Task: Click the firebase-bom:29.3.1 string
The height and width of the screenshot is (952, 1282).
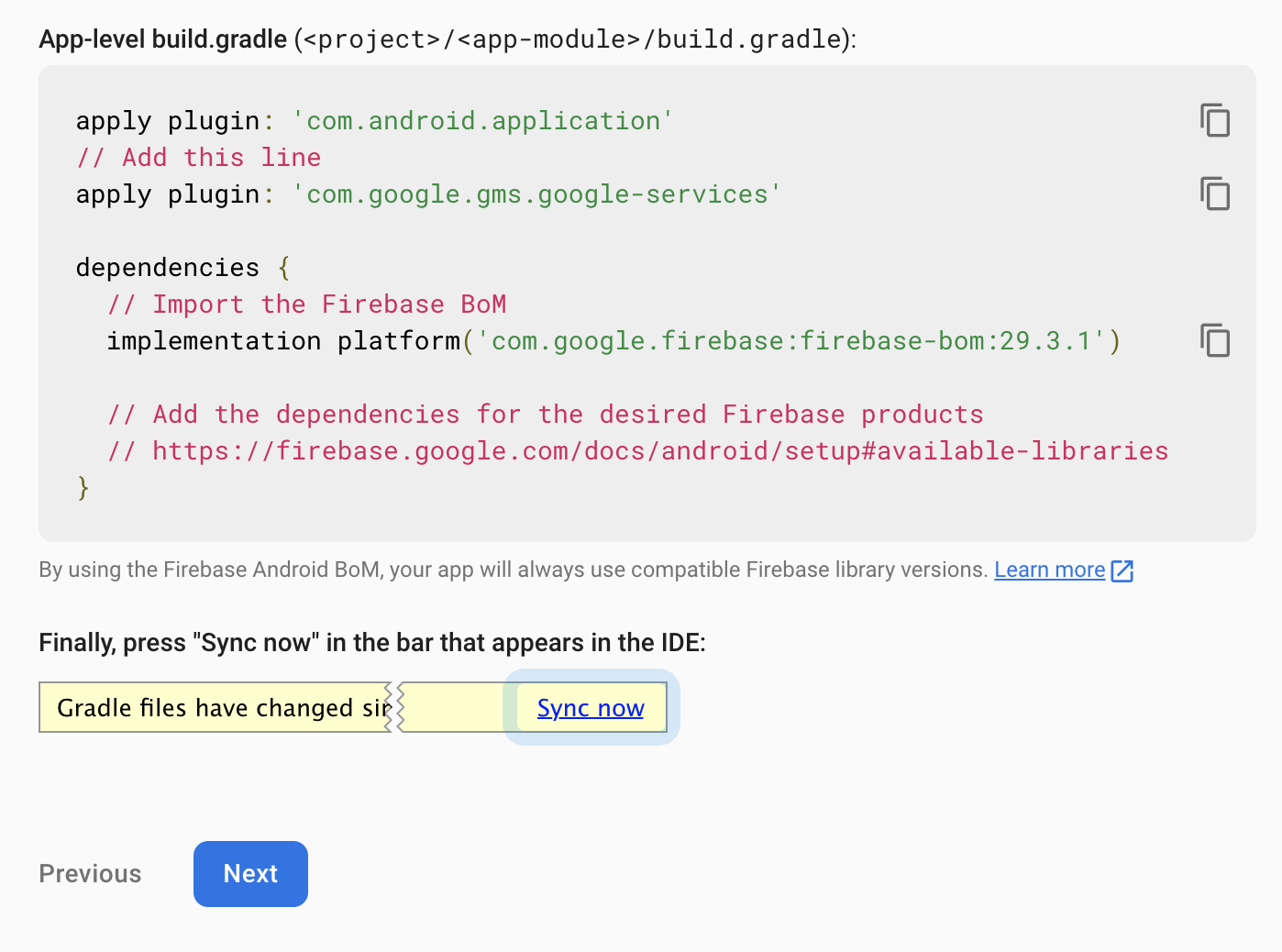Action: (791, 341)
